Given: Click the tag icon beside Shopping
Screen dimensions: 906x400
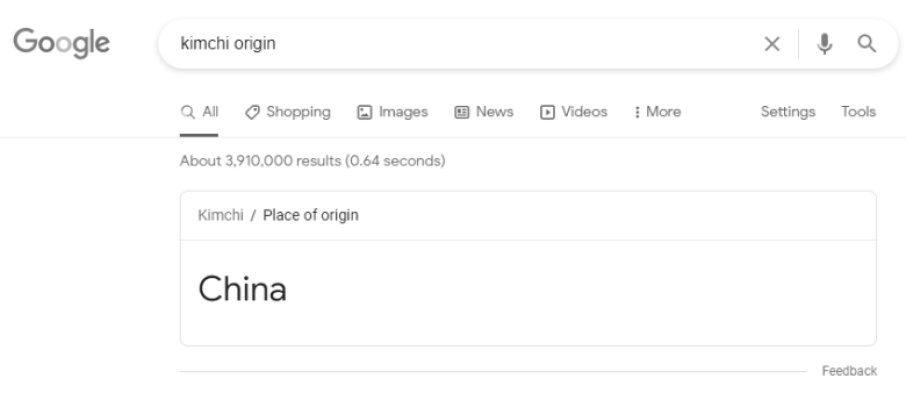Looking at the screenshot, I should [x=252, y=112].
